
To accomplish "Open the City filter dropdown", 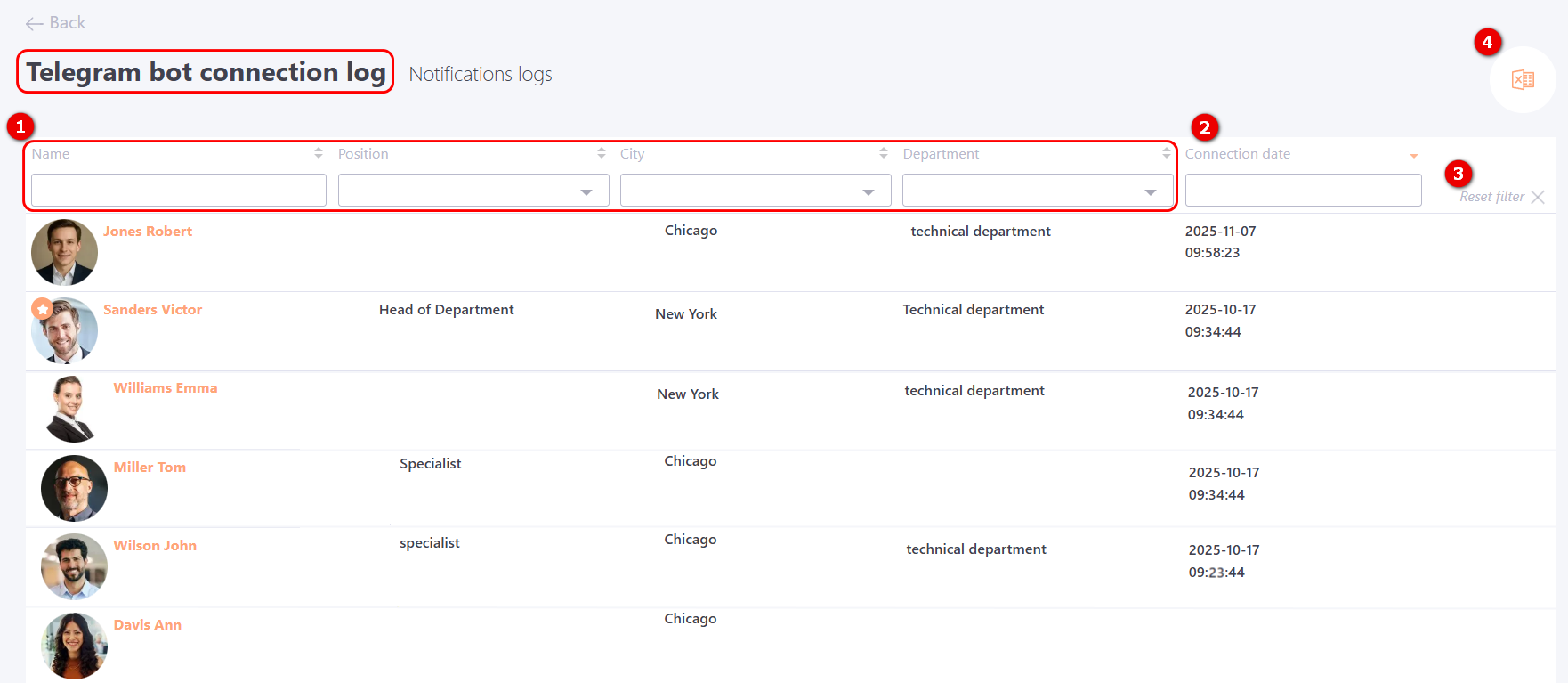I will pyautogui.click(x=868, y=191).
